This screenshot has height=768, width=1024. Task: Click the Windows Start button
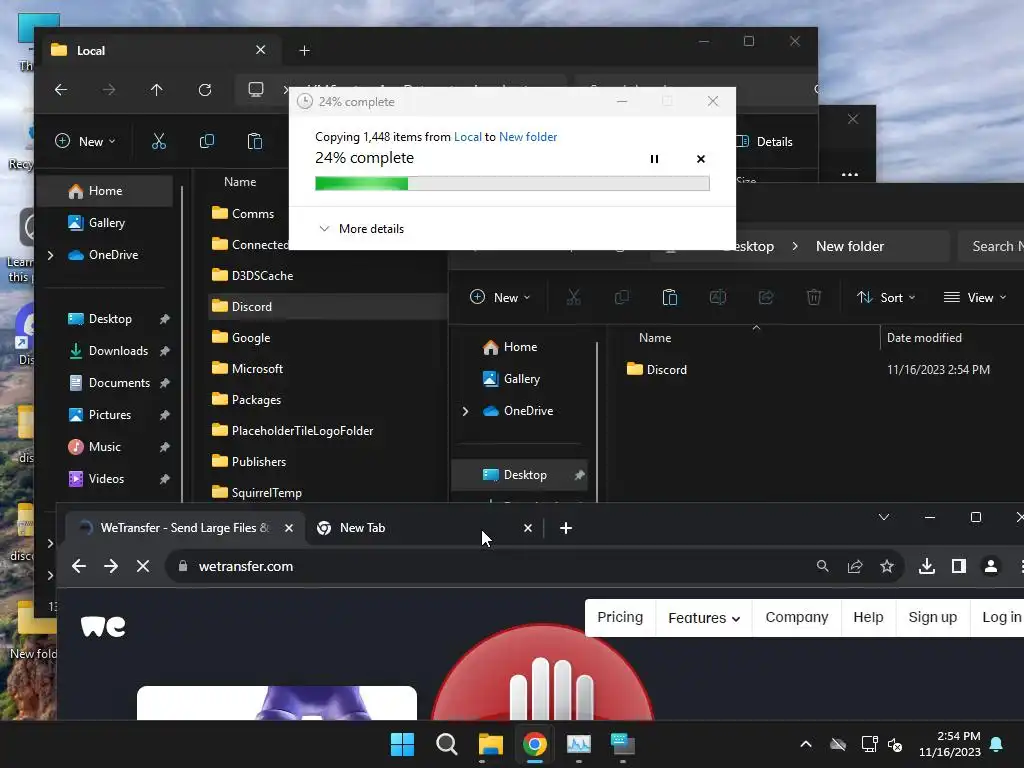click(402, 744)
